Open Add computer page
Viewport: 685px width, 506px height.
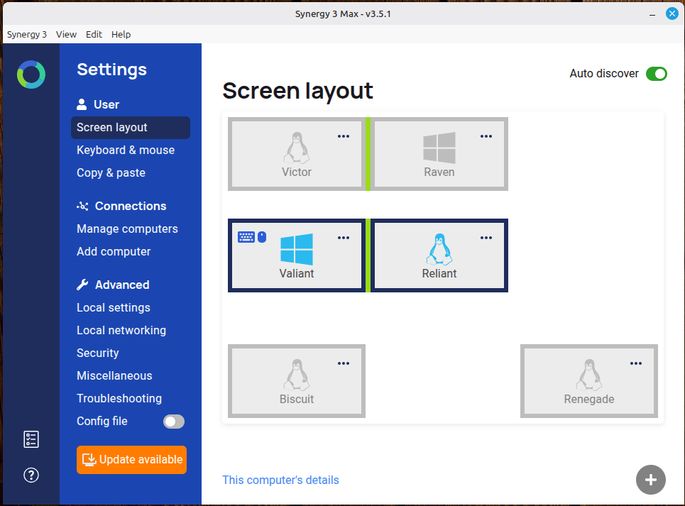pos(114,251)
